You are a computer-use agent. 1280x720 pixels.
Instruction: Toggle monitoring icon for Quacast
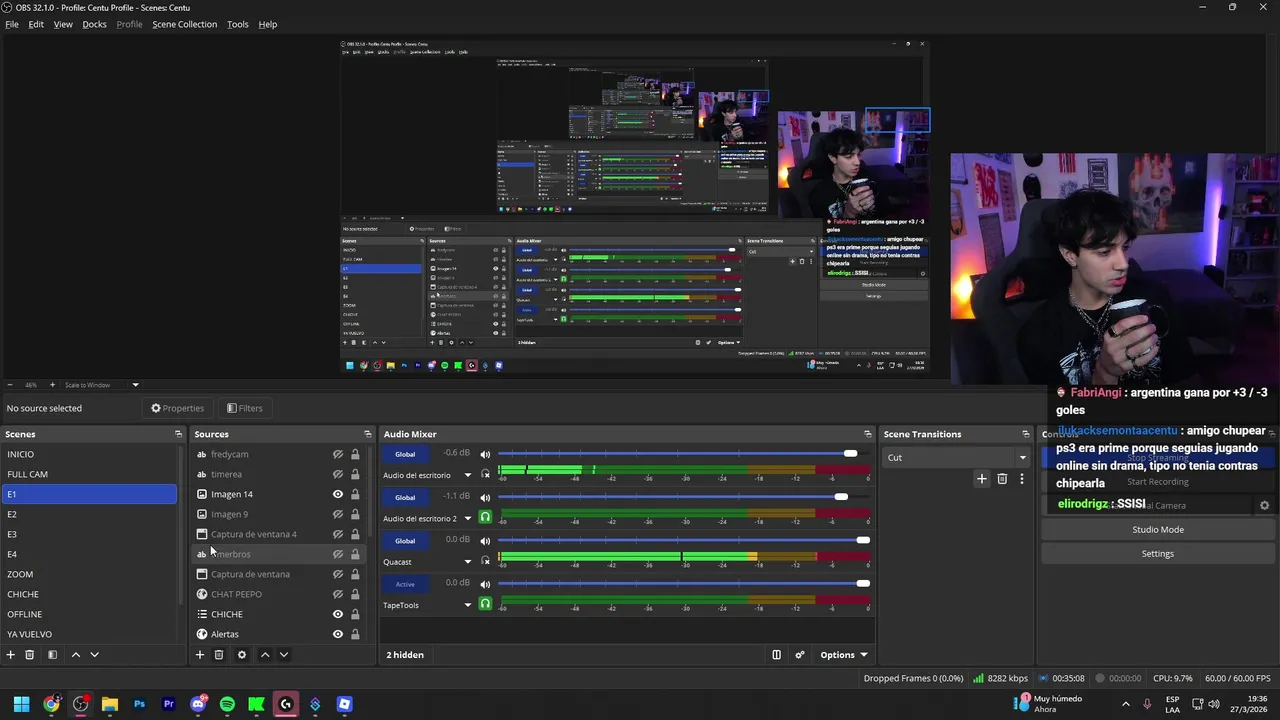click(x=485, y=561)
